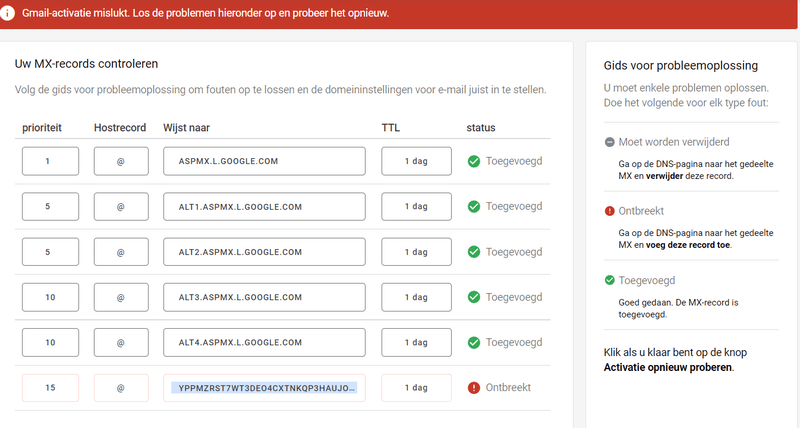The image size is (800, 428).
Task: Click 'Activatie opnieuw proberen' bold text
Action: (x=668, y=368)
